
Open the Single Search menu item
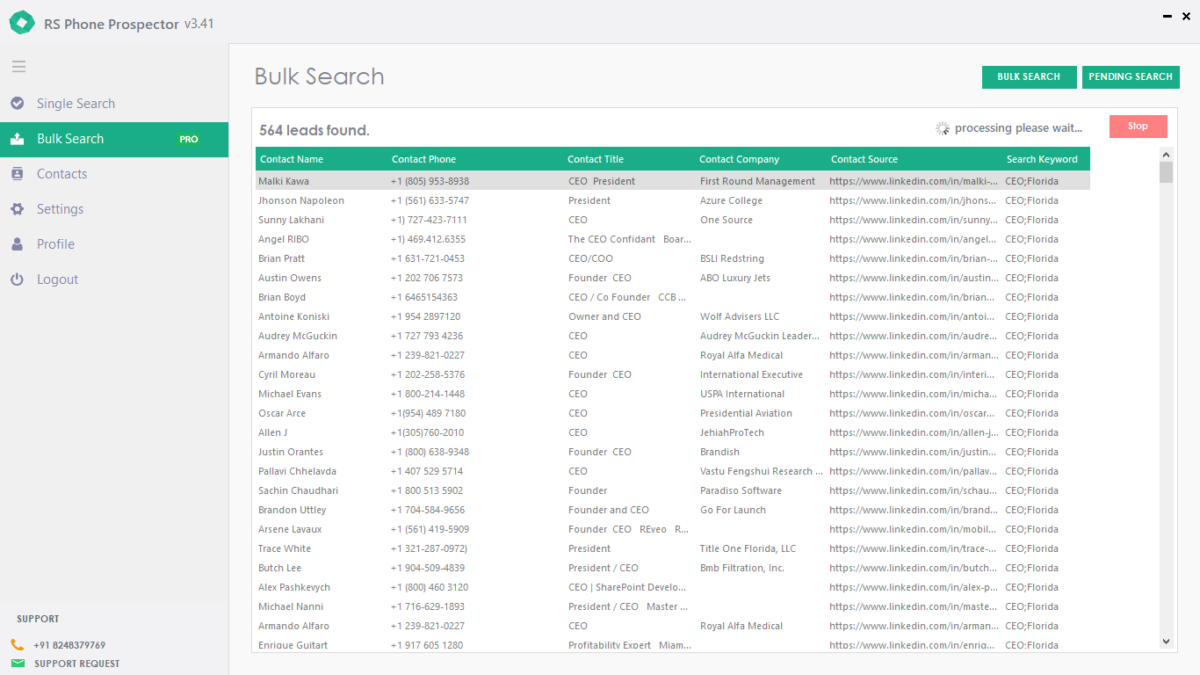pyautogui.click(x=75, y=104)
